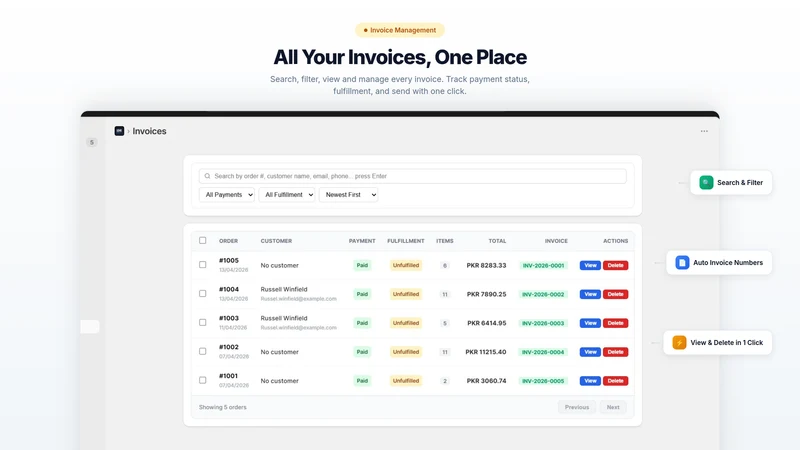Viewport: 800px width, 450px height.
Task: Click invoice number INV-2026-0004
Action: pyautogui.click(x=543, y=352)
